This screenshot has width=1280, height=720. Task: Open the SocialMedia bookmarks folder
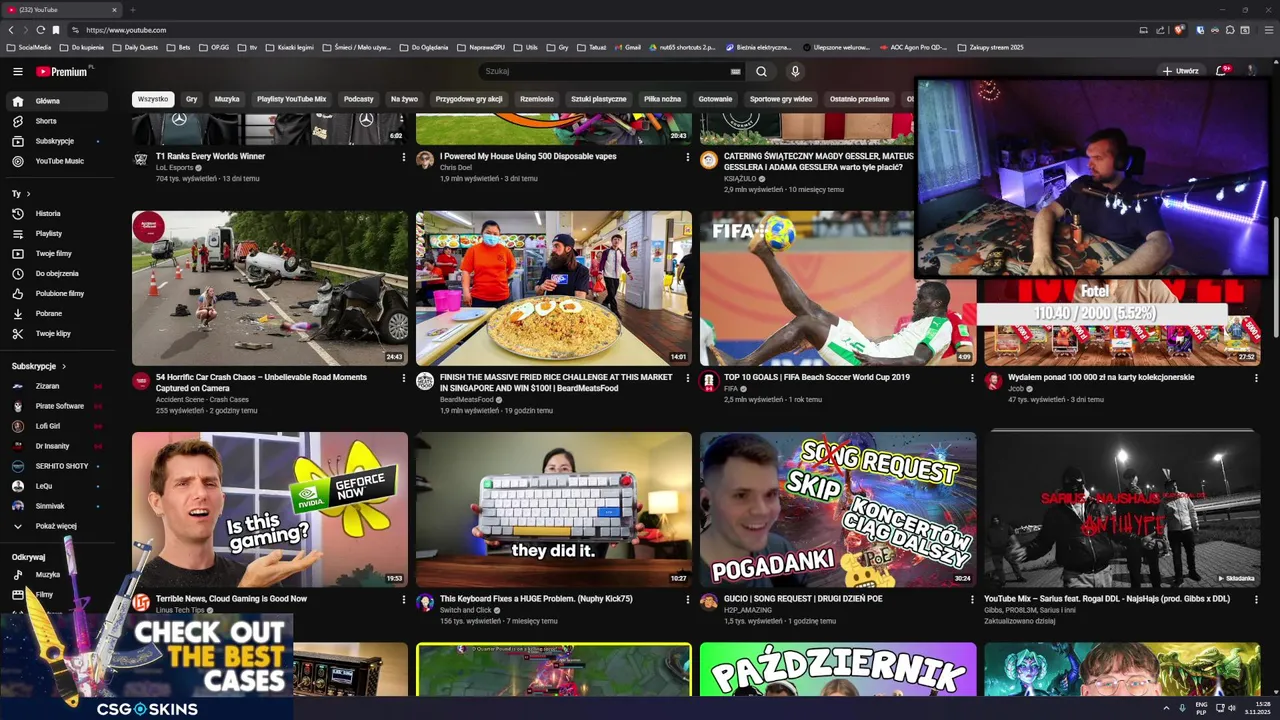pyautogui.click(x=29, y=47)
